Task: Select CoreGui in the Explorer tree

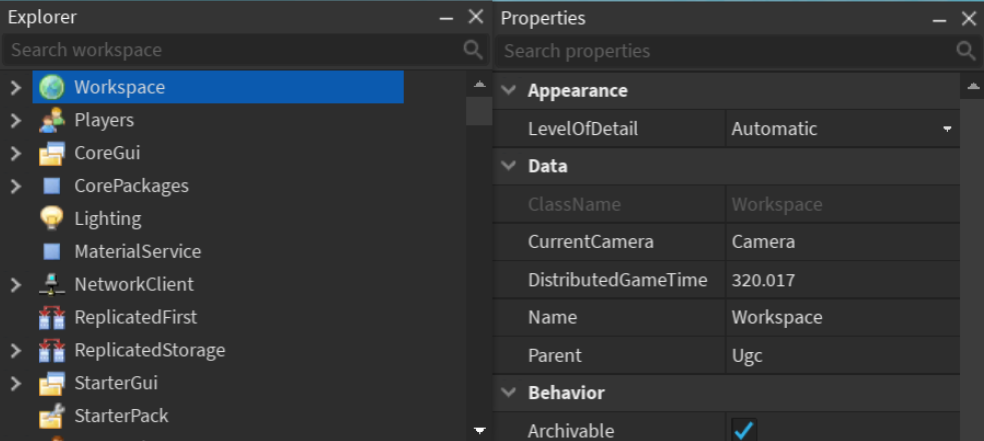Action: [107, 153]
